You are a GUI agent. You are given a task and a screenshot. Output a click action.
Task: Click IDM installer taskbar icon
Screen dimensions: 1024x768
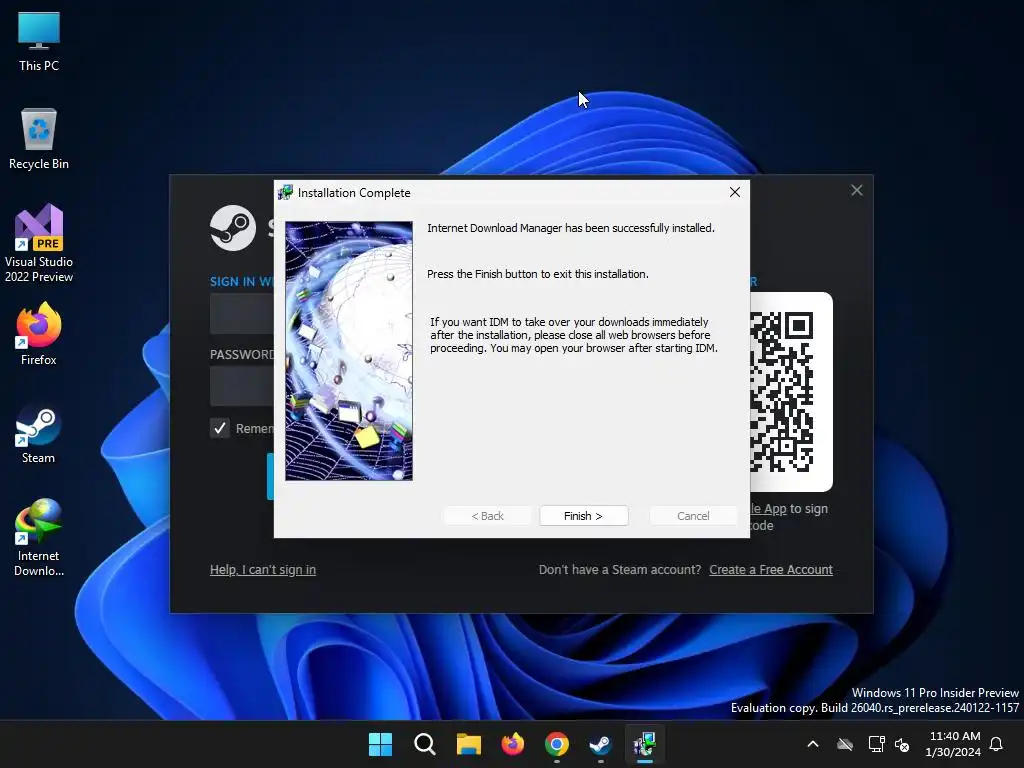pos(645,744)
